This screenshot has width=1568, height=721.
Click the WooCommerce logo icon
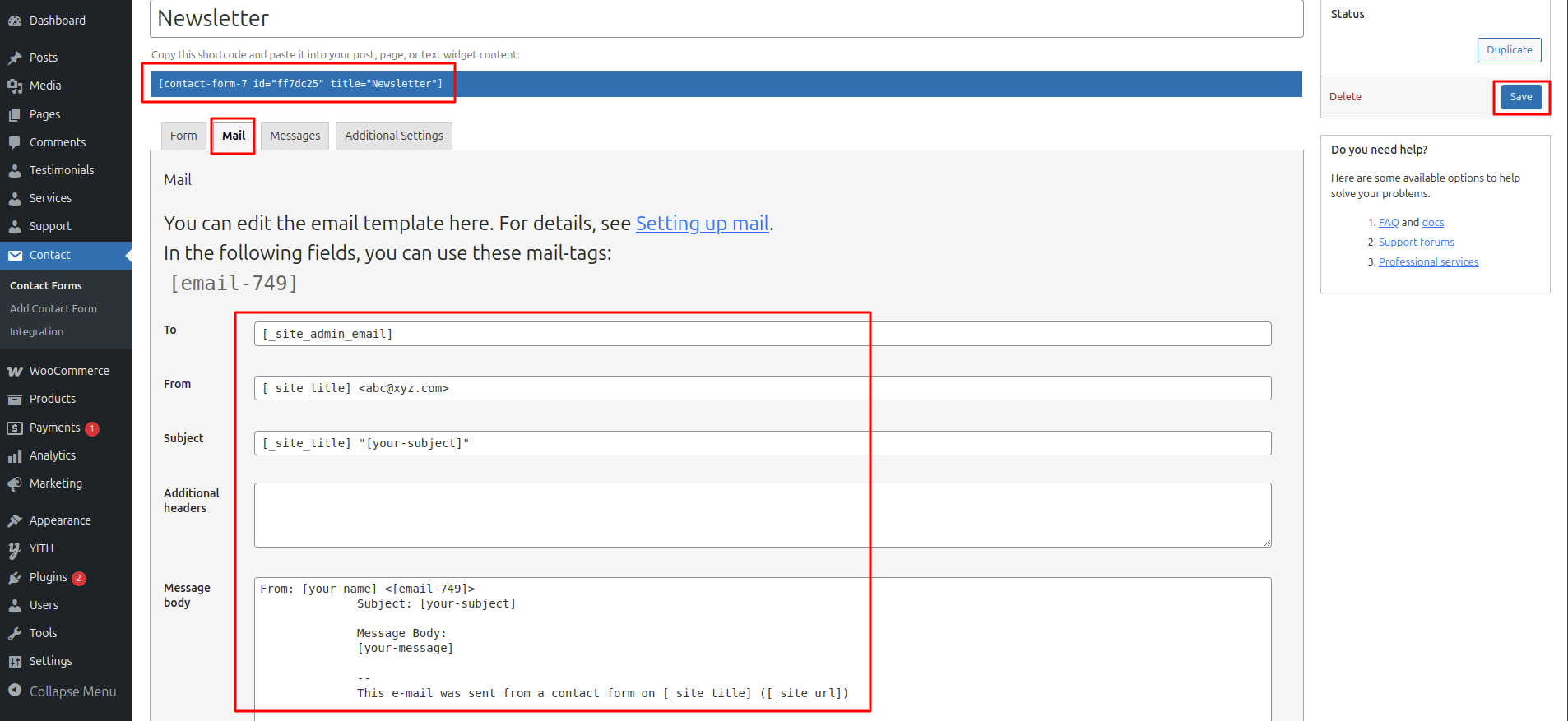[15, 371]
